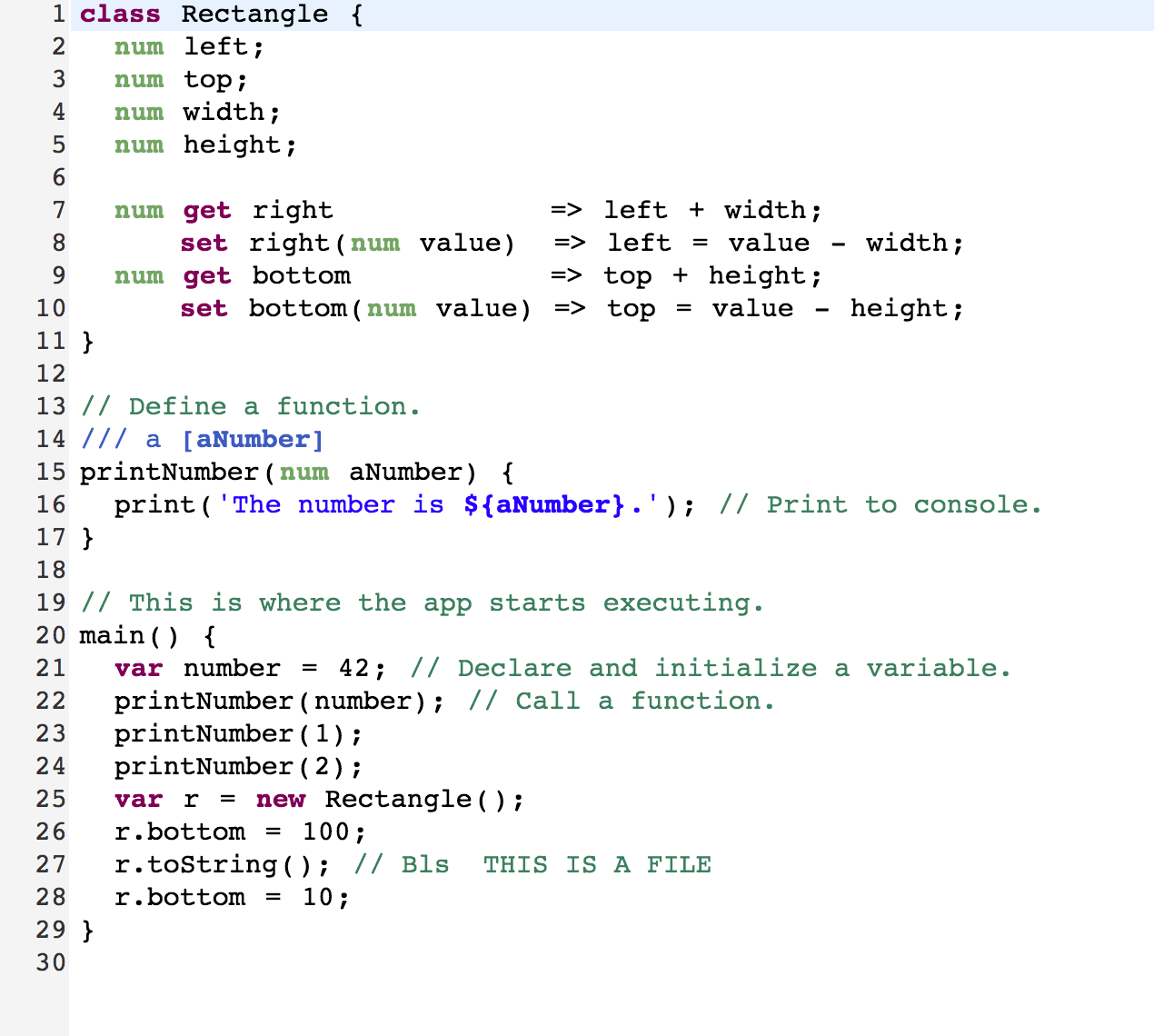This screenshot has width=1154, height=1036.
Task: Click line number 1 in the gutter
Action: point(58,15)
